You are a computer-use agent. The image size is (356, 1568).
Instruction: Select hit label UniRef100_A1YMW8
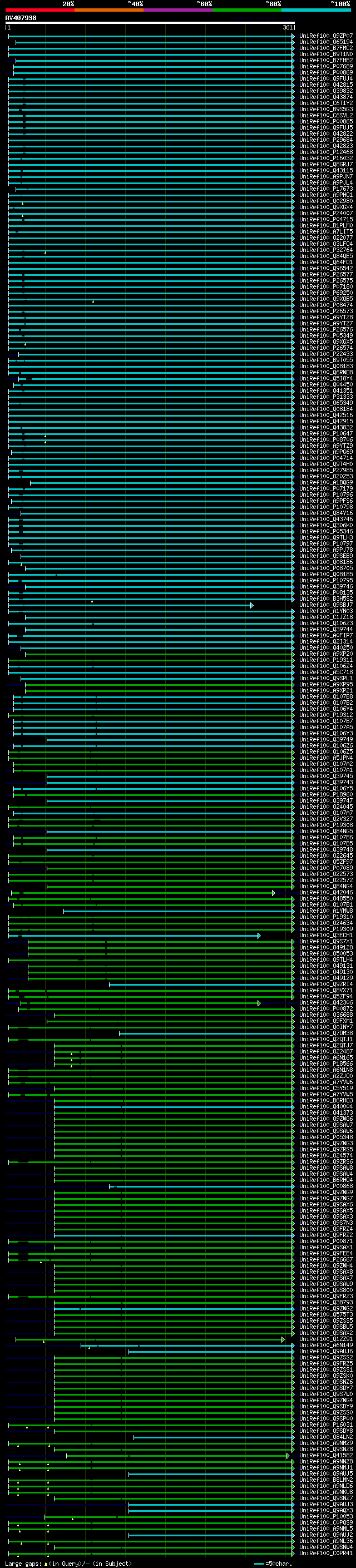coord(325,911)
